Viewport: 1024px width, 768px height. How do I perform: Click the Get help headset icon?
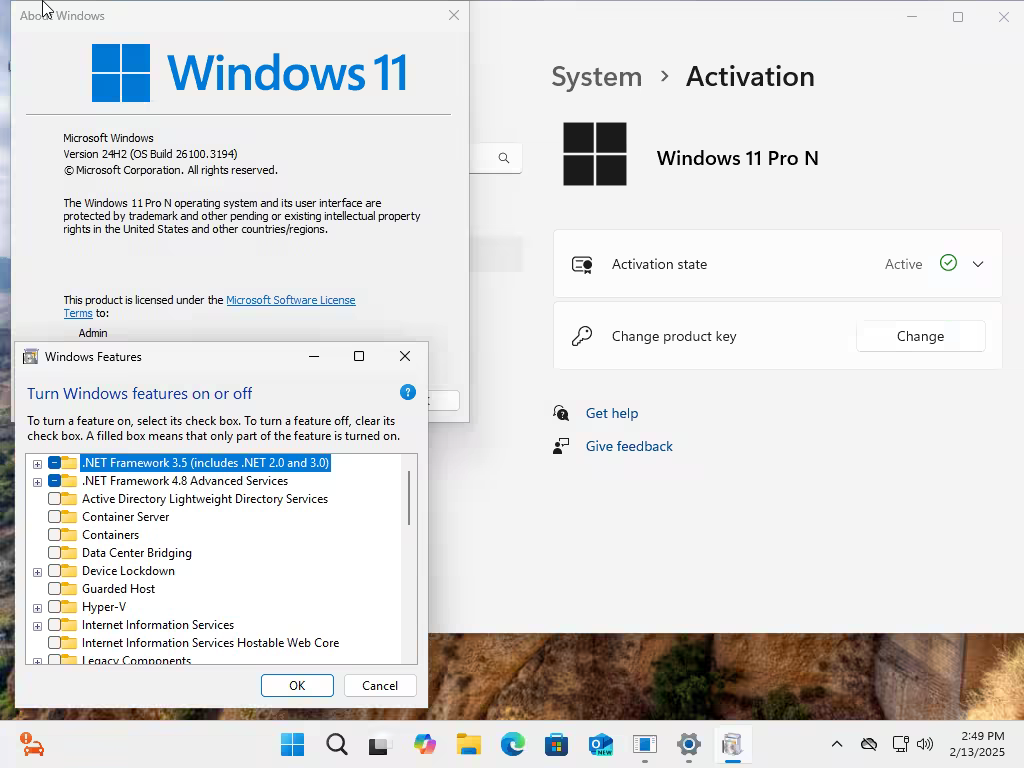(x=561, y=413)
